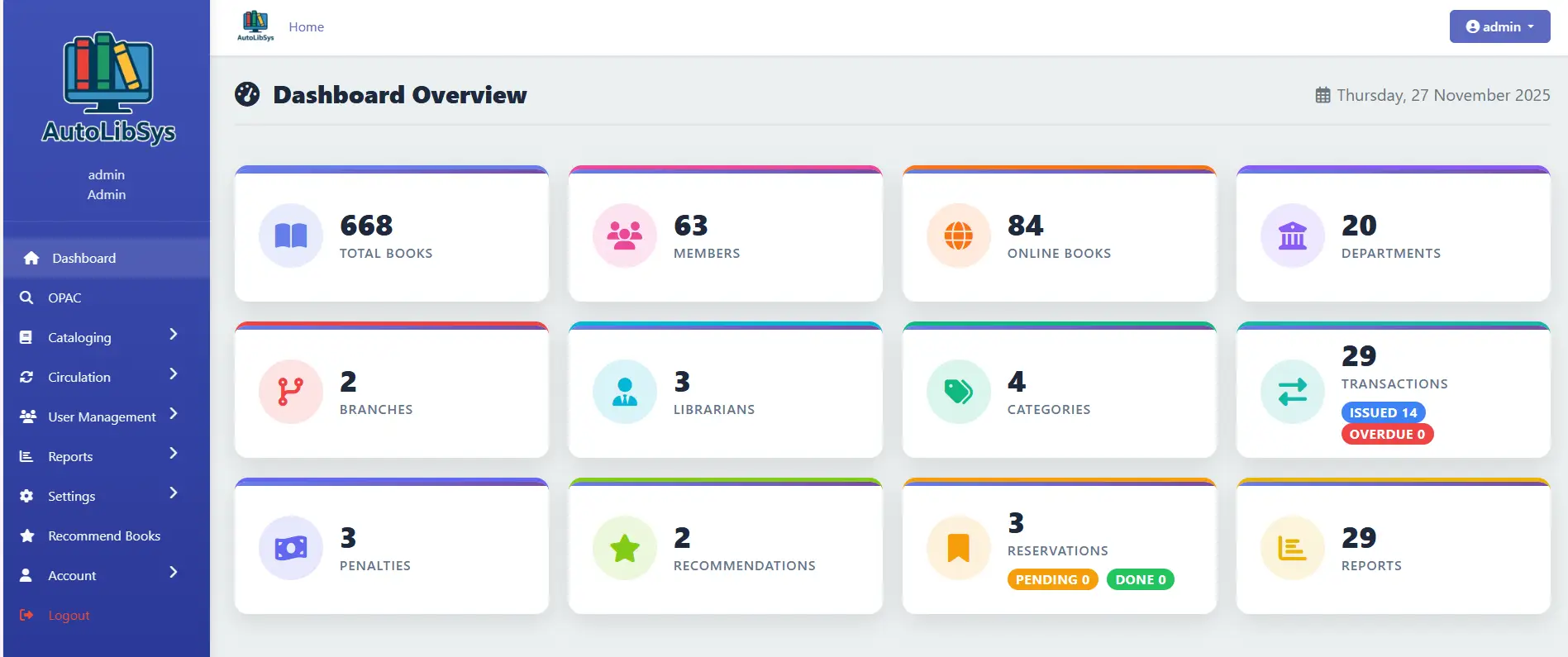
Task: Click the red Logout link
Action: pyautogui.click(x=68, y=615)
